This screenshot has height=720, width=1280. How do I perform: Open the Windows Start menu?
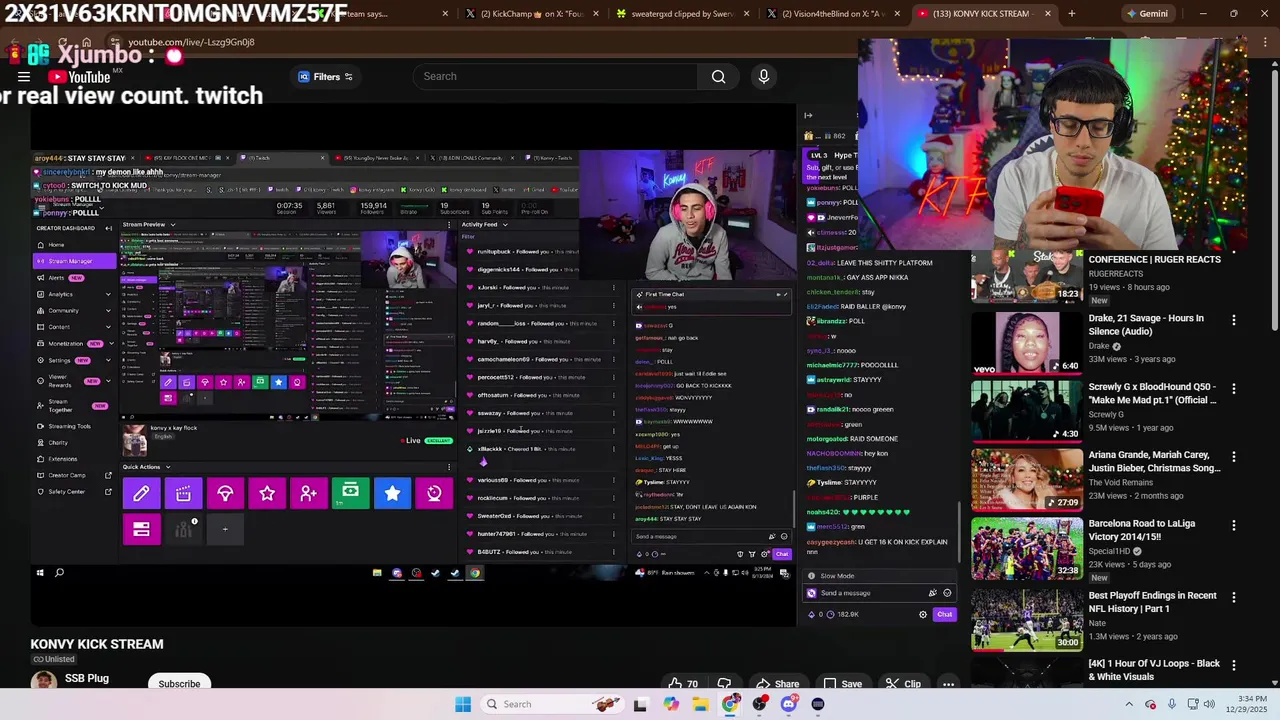coord(462,704)
